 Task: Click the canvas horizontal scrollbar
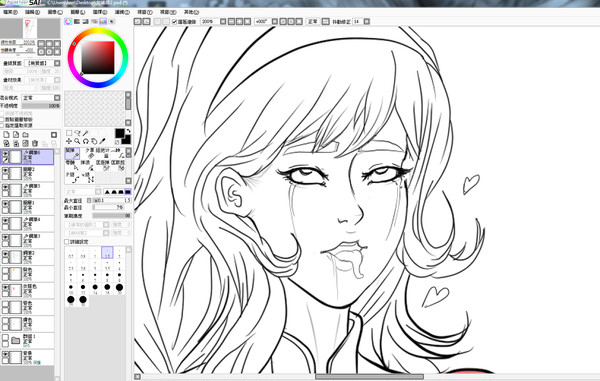pyautogui.click(x=369, y=377)
